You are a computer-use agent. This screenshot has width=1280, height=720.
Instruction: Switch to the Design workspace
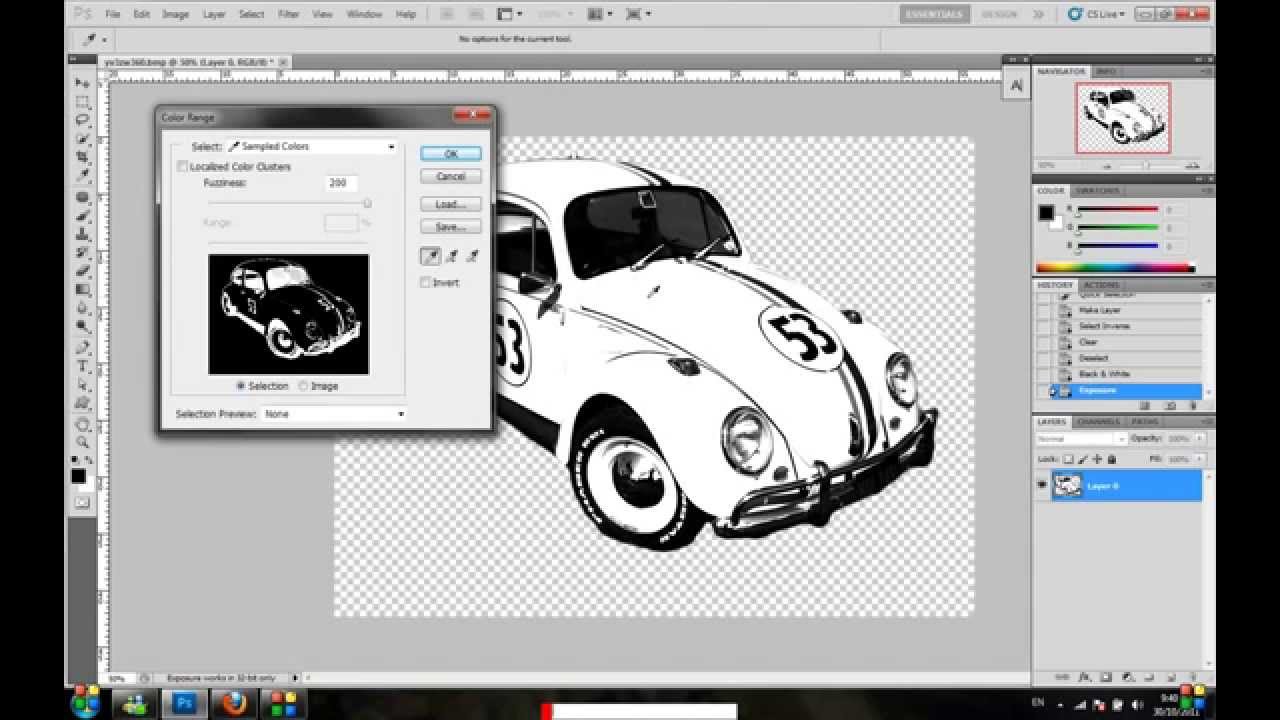tap(998, 14)
